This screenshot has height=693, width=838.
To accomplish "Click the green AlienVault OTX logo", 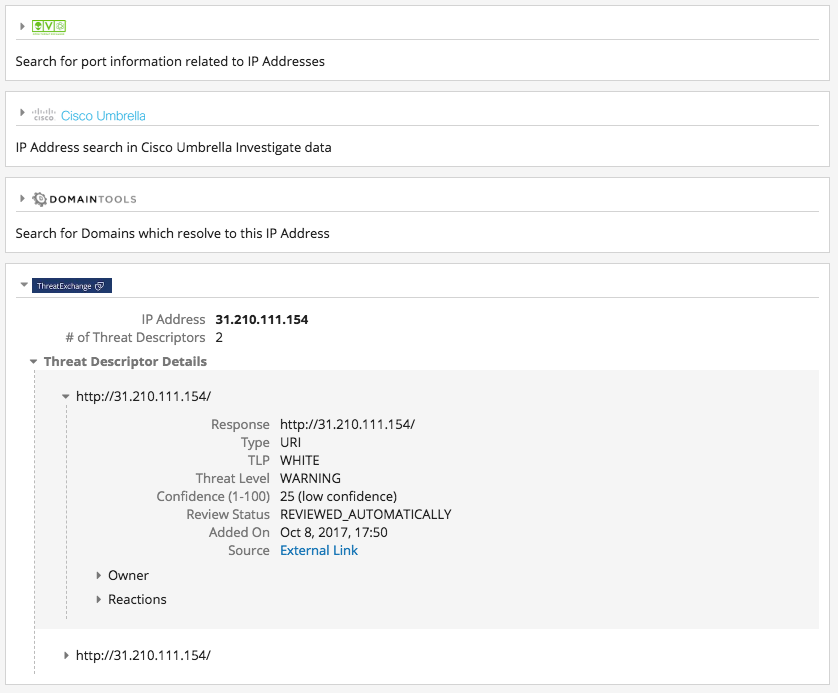I will click(x=49, y=26).
